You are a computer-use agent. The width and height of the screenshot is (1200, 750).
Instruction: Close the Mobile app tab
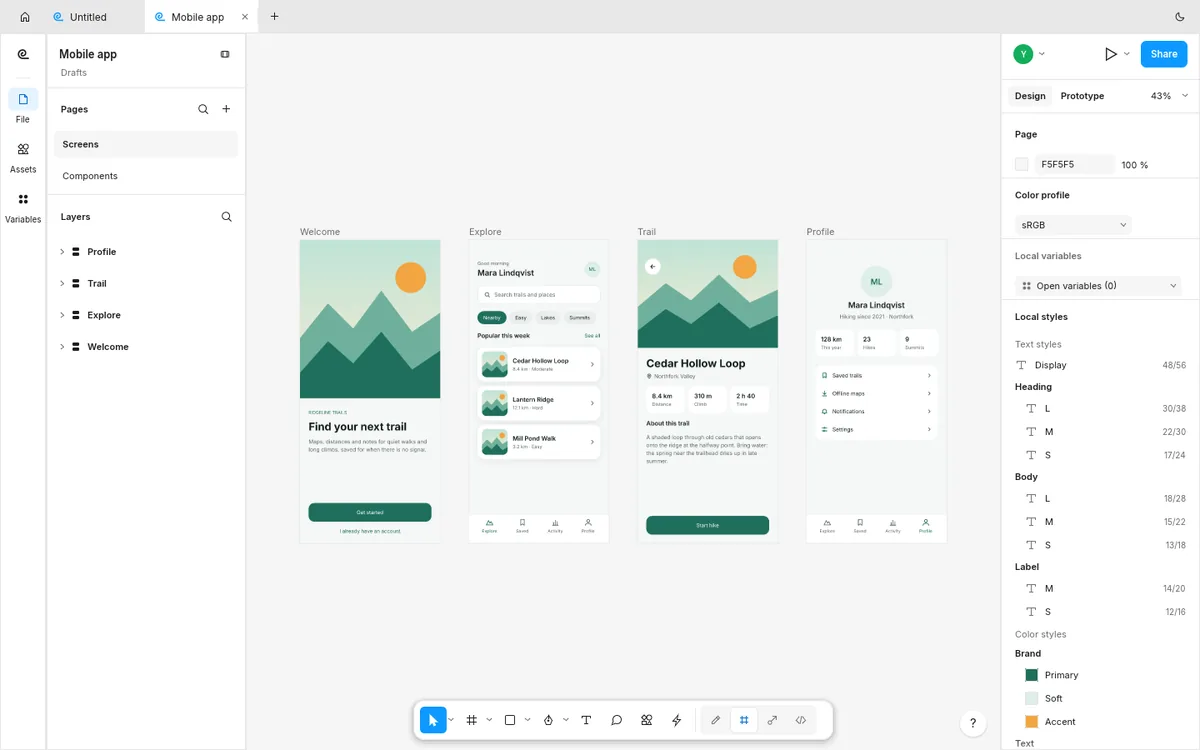(x=246, y=17)
